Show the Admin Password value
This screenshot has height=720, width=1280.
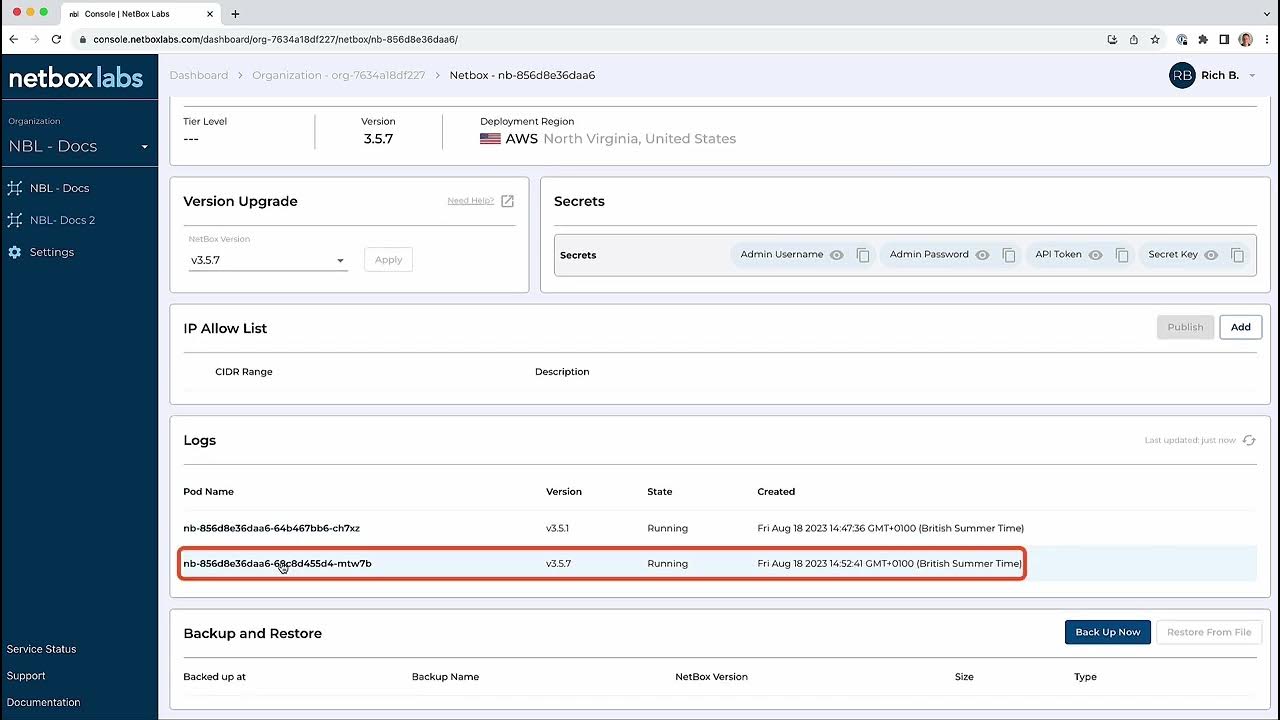[983, 255]
